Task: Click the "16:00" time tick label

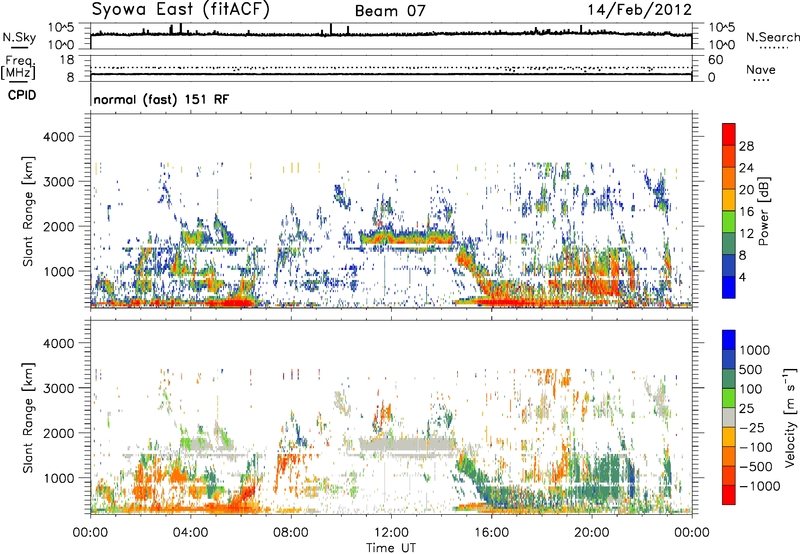Action: pyautogui.click(x=491, y=533)
